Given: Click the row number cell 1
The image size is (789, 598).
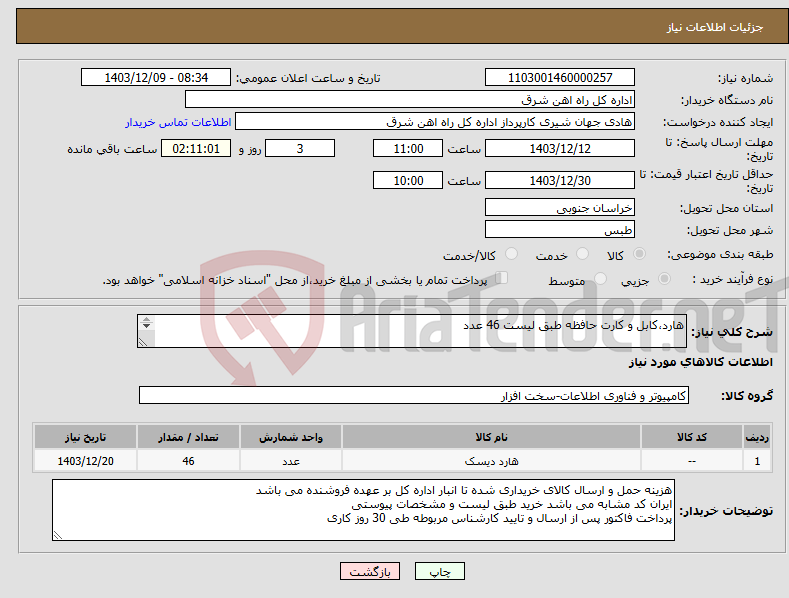Looking at the screenshot, I should (757, 461).
